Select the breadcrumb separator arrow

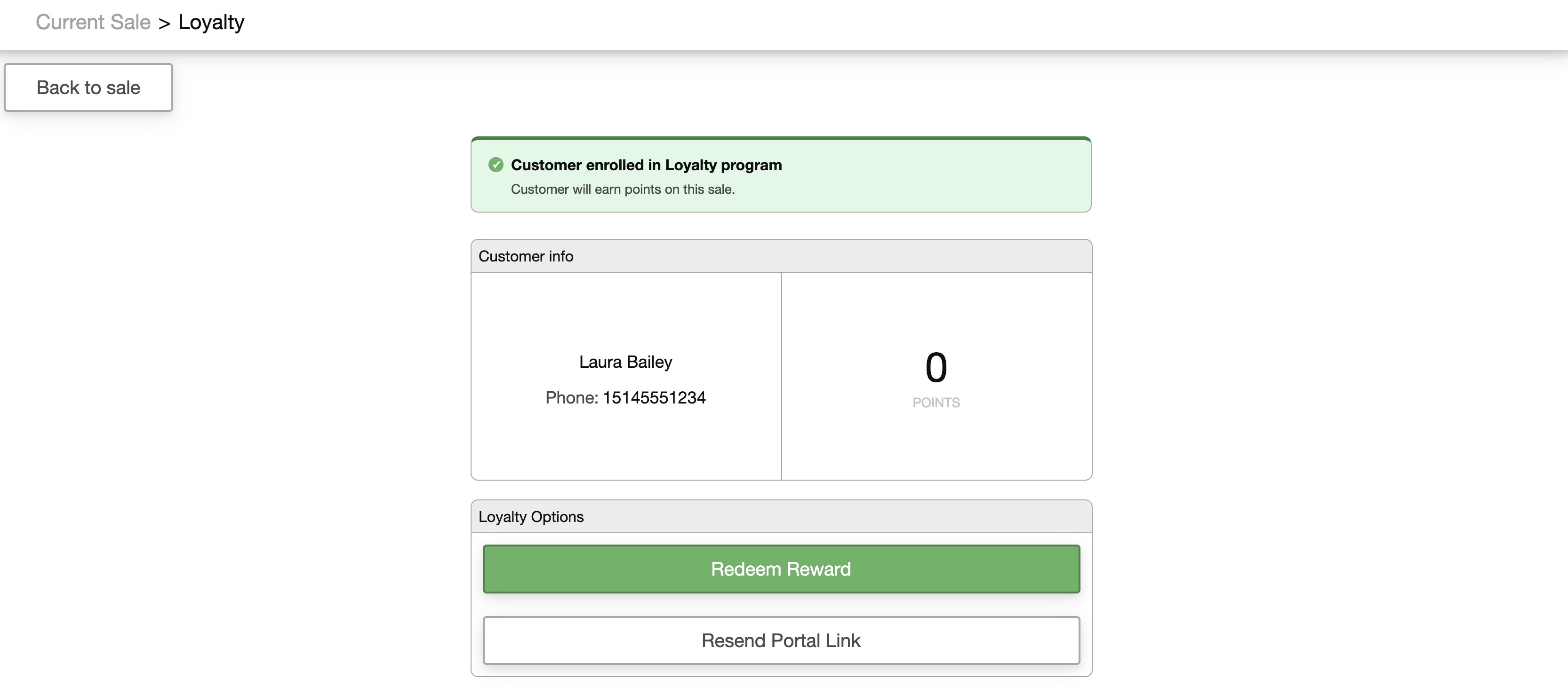click(164, 23)
